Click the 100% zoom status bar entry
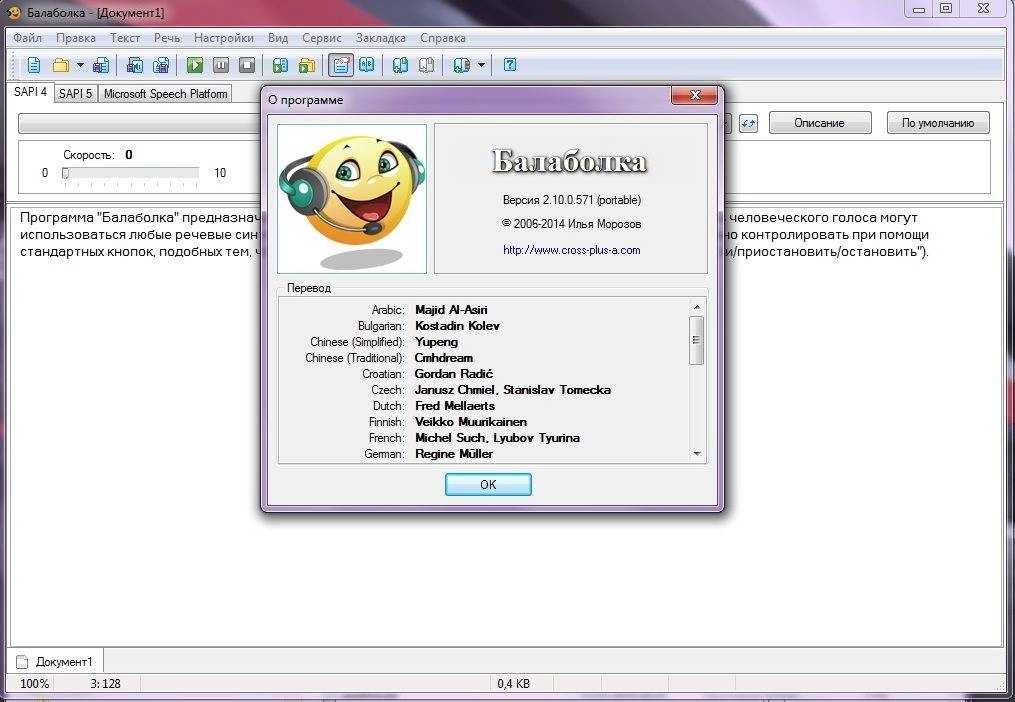The height and width of the screenshot is (702, 1015). pyautogui.click(x=34, y=683)
